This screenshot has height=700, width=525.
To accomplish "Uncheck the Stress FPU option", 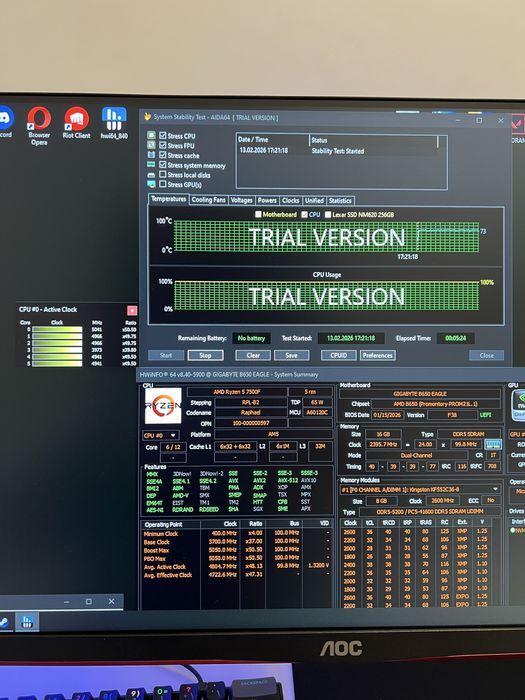I will 163,145.
